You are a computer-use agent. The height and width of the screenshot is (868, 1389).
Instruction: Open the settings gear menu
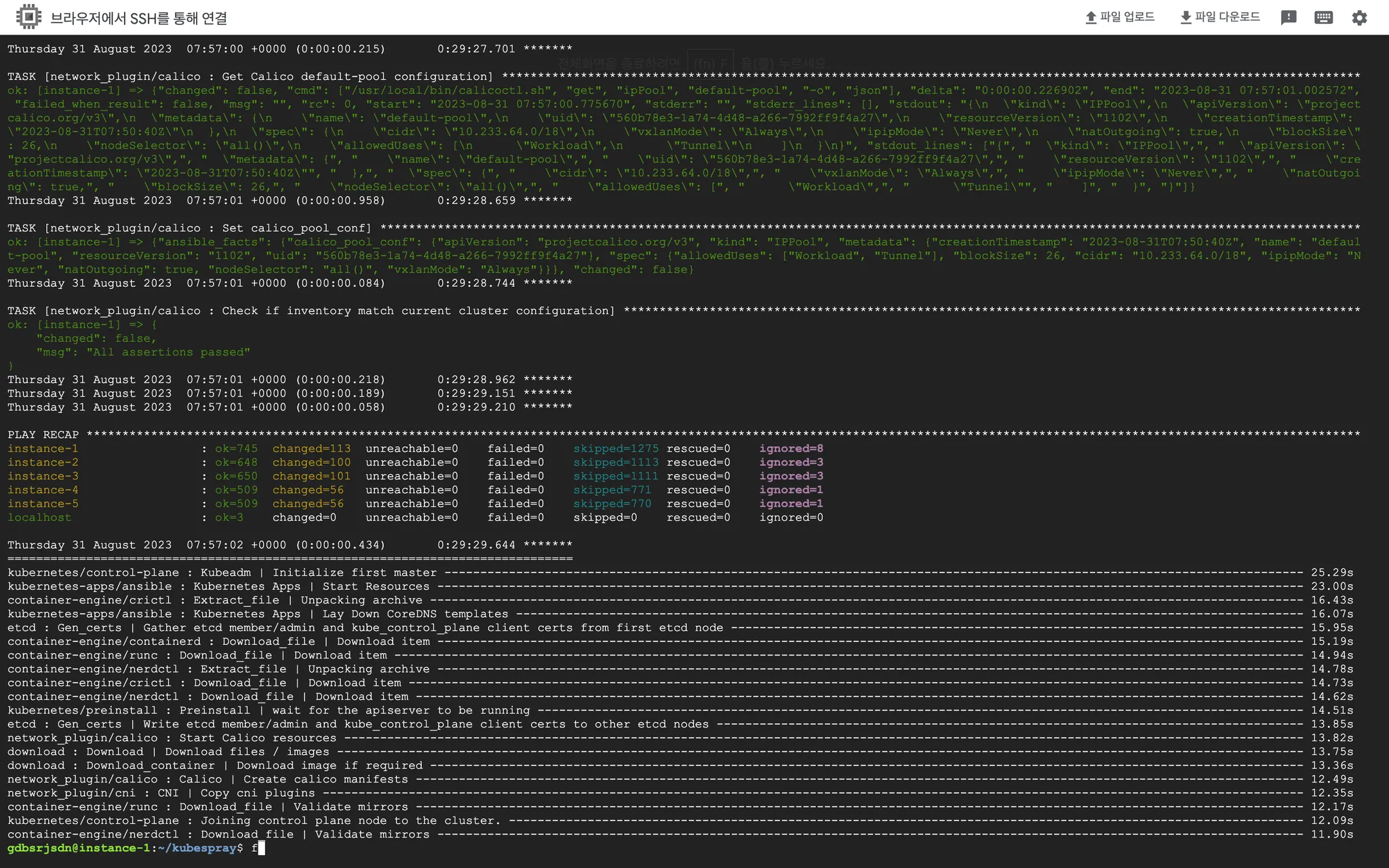[x=1359, y=18]
